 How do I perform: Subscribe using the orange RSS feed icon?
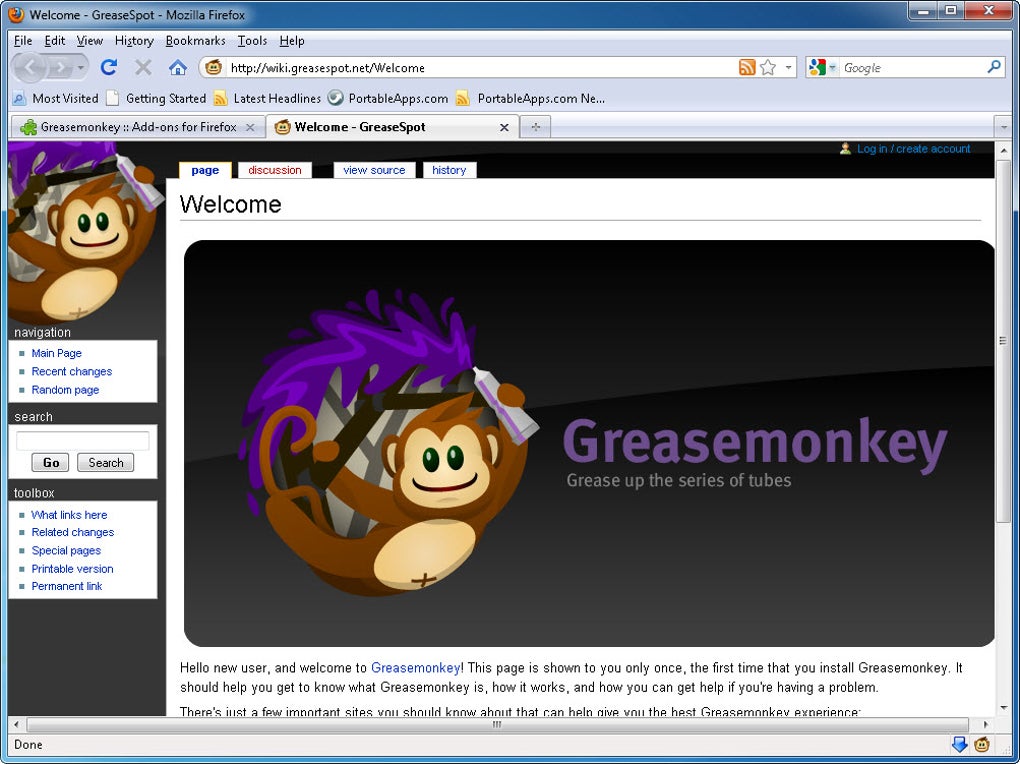tap(747, 67)
